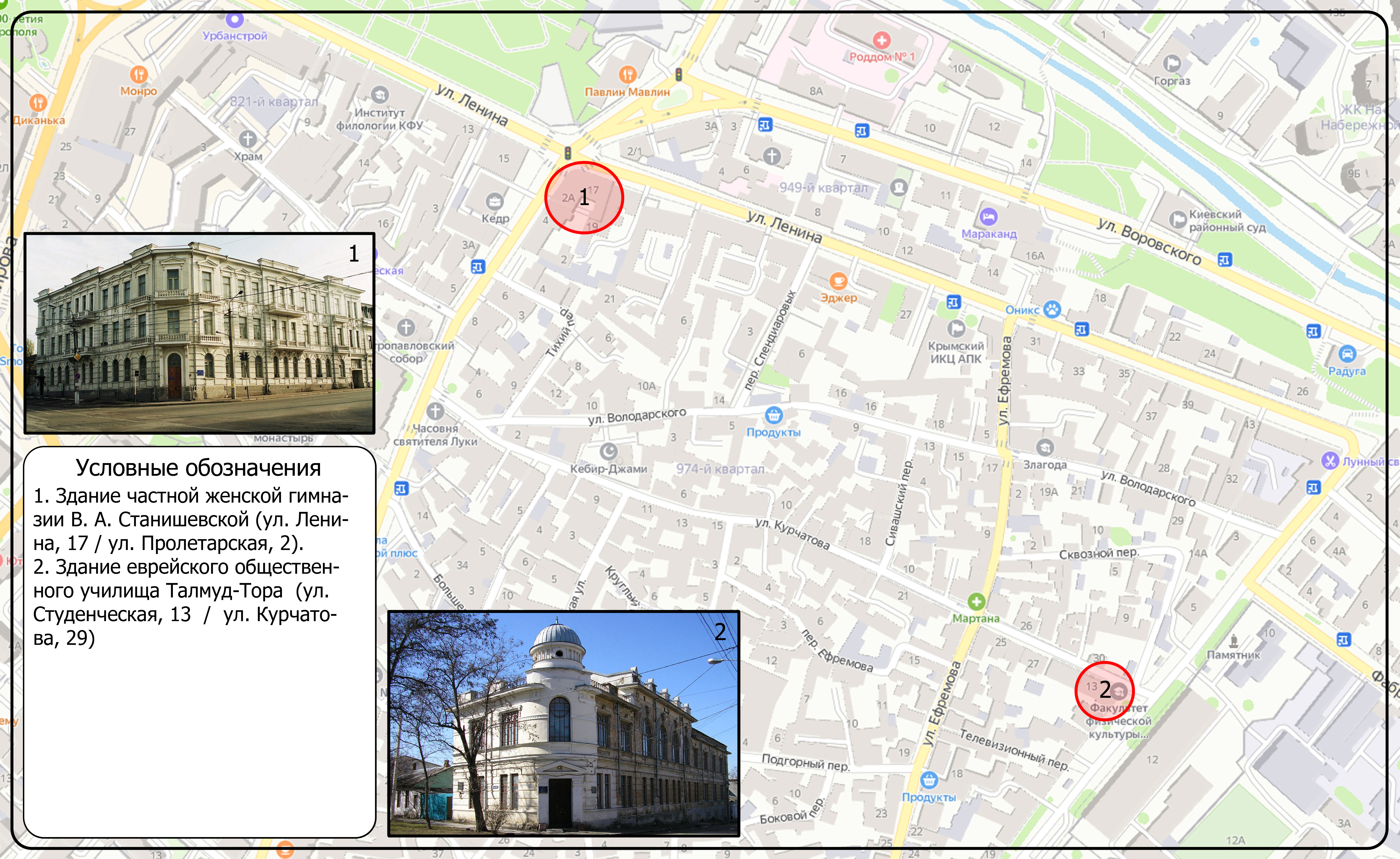Click the Сивашский пер. street label
This screenshot has width=1400, height=859.
[899, 503]
